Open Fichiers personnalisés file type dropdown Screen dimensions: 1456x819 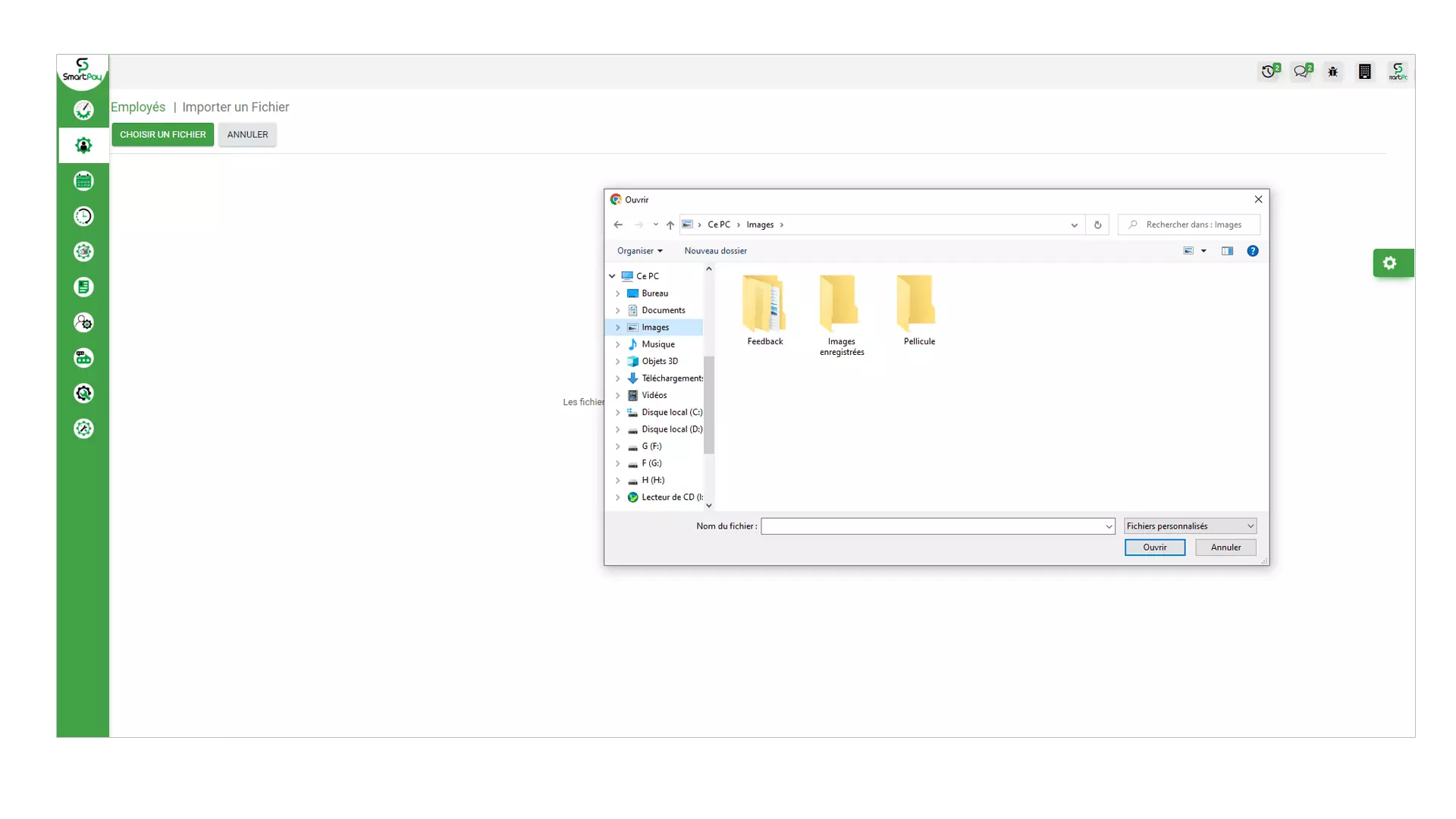pyautogui.click(x=1190, y=526)
